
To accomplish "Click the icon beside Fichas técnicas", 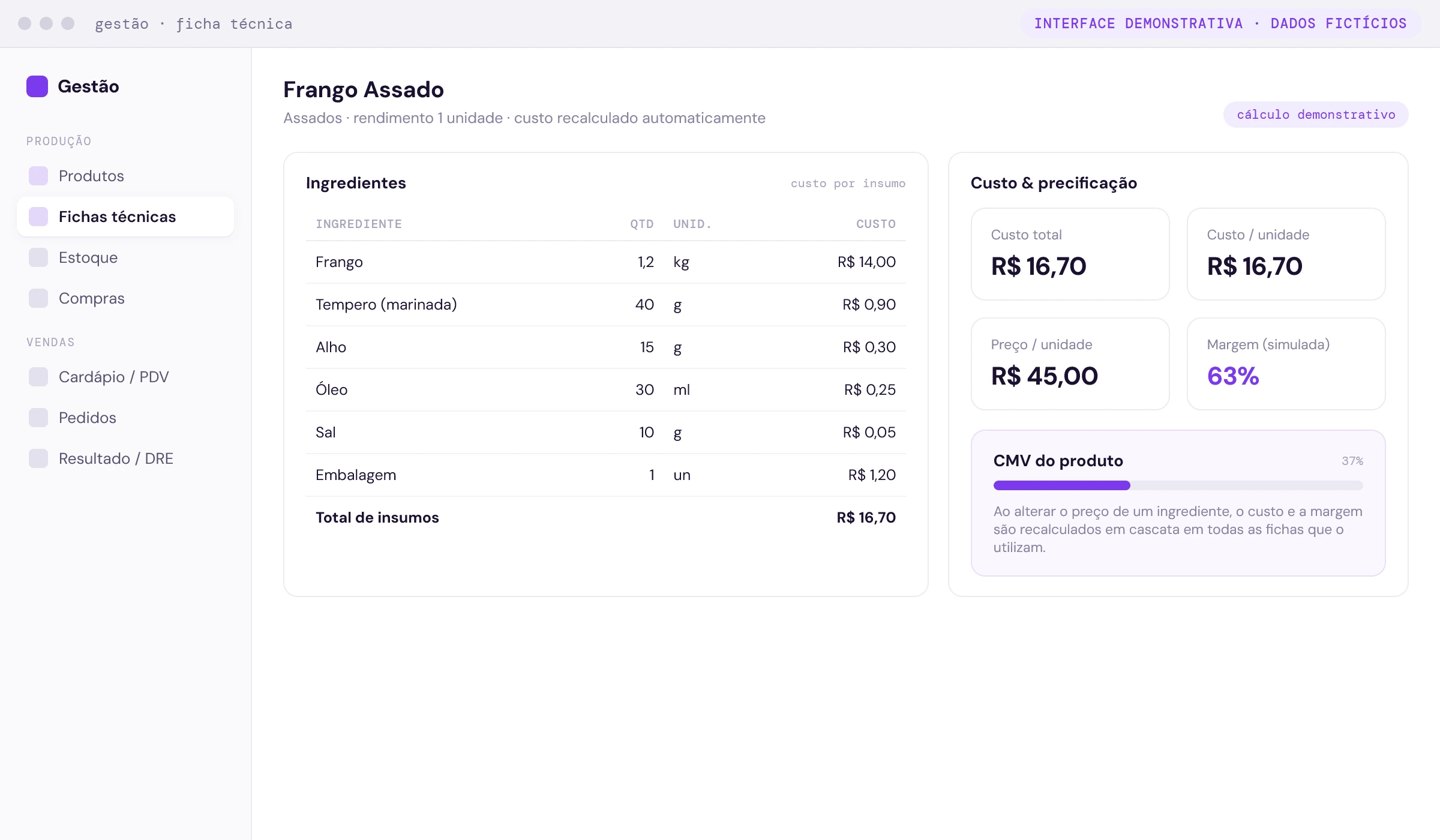I will pyautogui.click(x=38, y=217).
